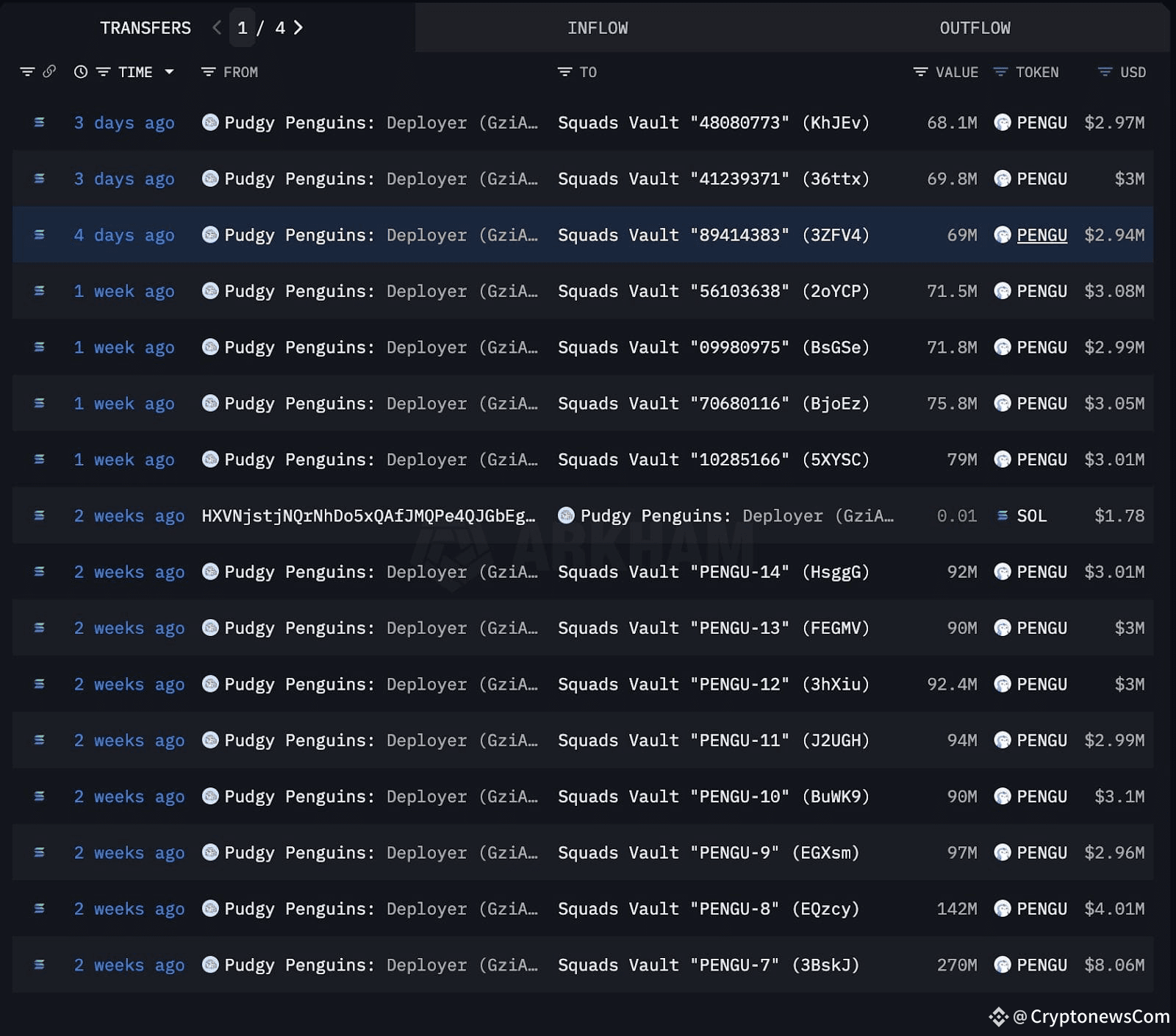Click the $8.06M USD value
Image resolution: width=1176 pixels, height=1036 pixels.
(1114, 965)
